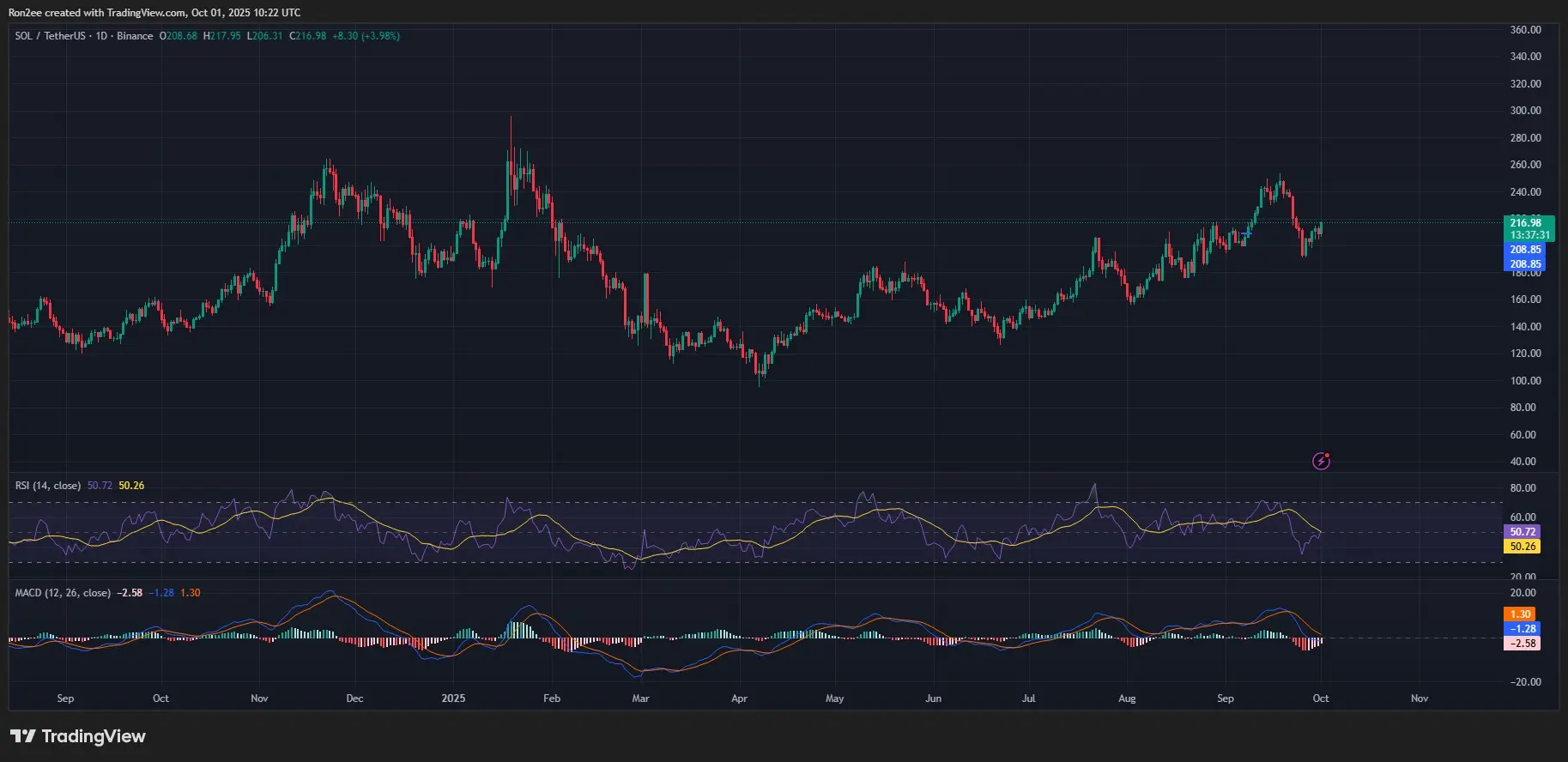The image size is (1568, 762).
Task: Click the Apr label on the time axis
Action: (x=739, y=698)
